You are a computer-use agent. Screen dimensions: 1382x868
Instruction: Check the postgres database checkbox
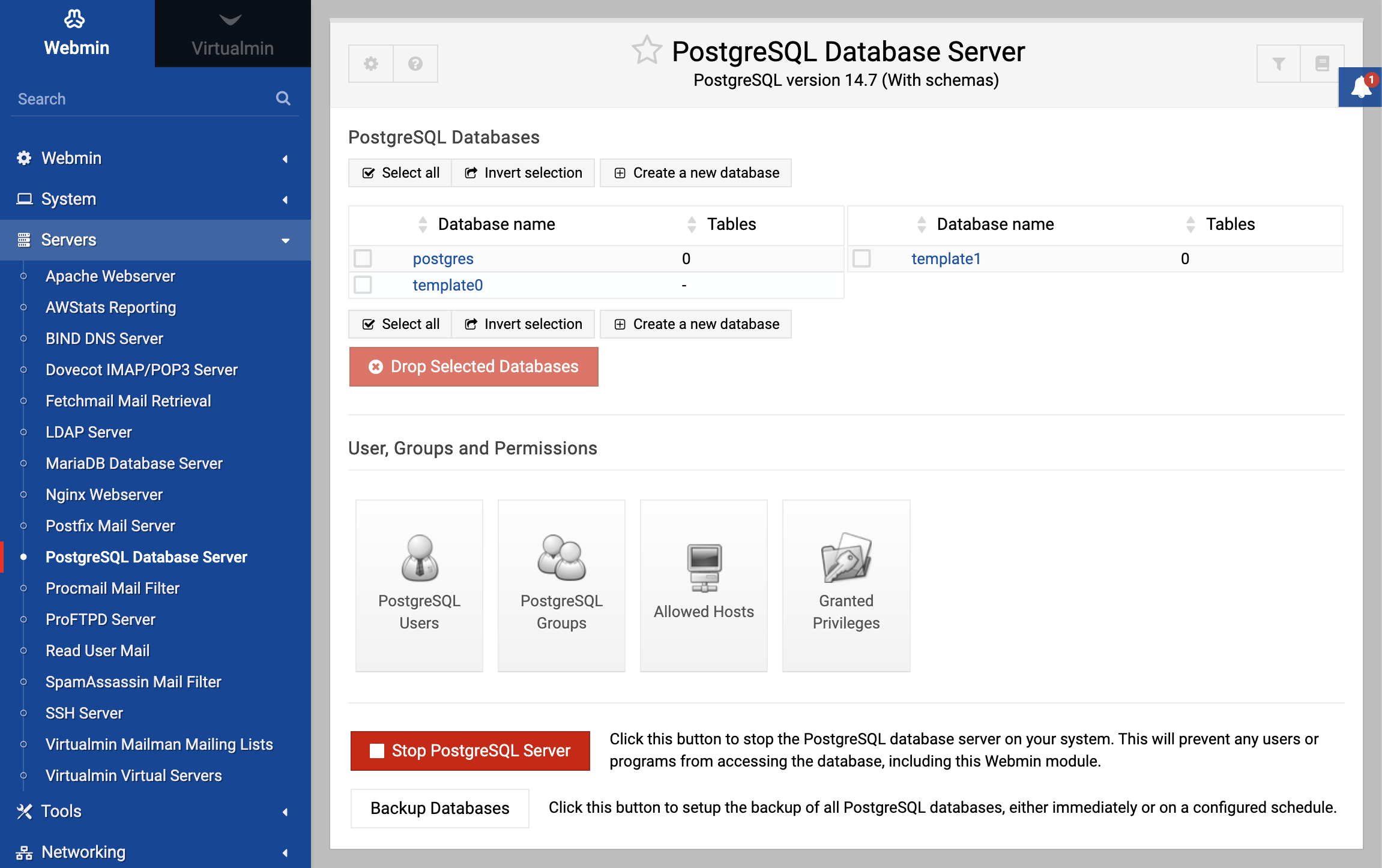click(x=363, y=258)
